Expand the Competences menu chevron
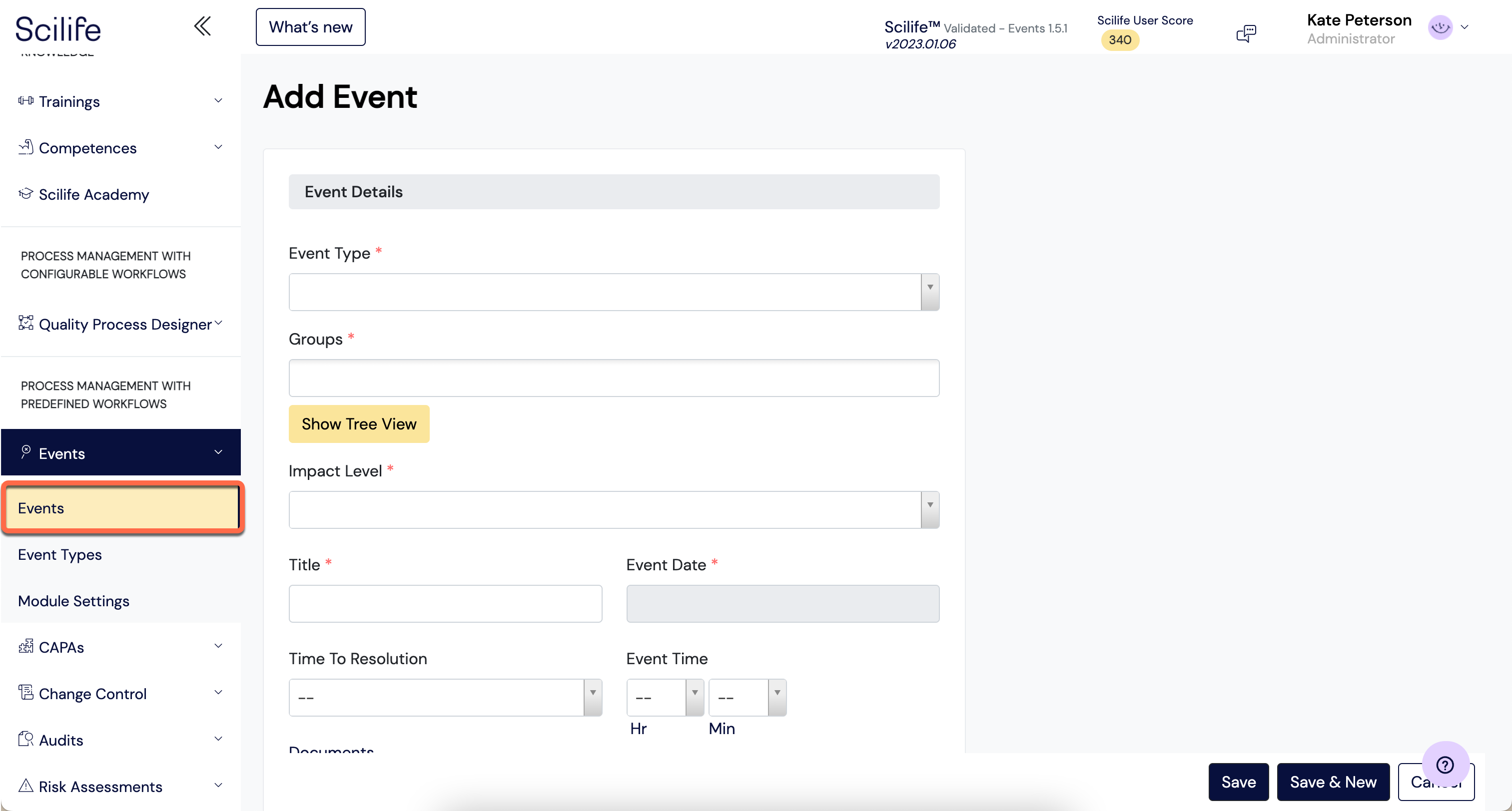Viewport: 1512px width, 811px height. point(218,147)
